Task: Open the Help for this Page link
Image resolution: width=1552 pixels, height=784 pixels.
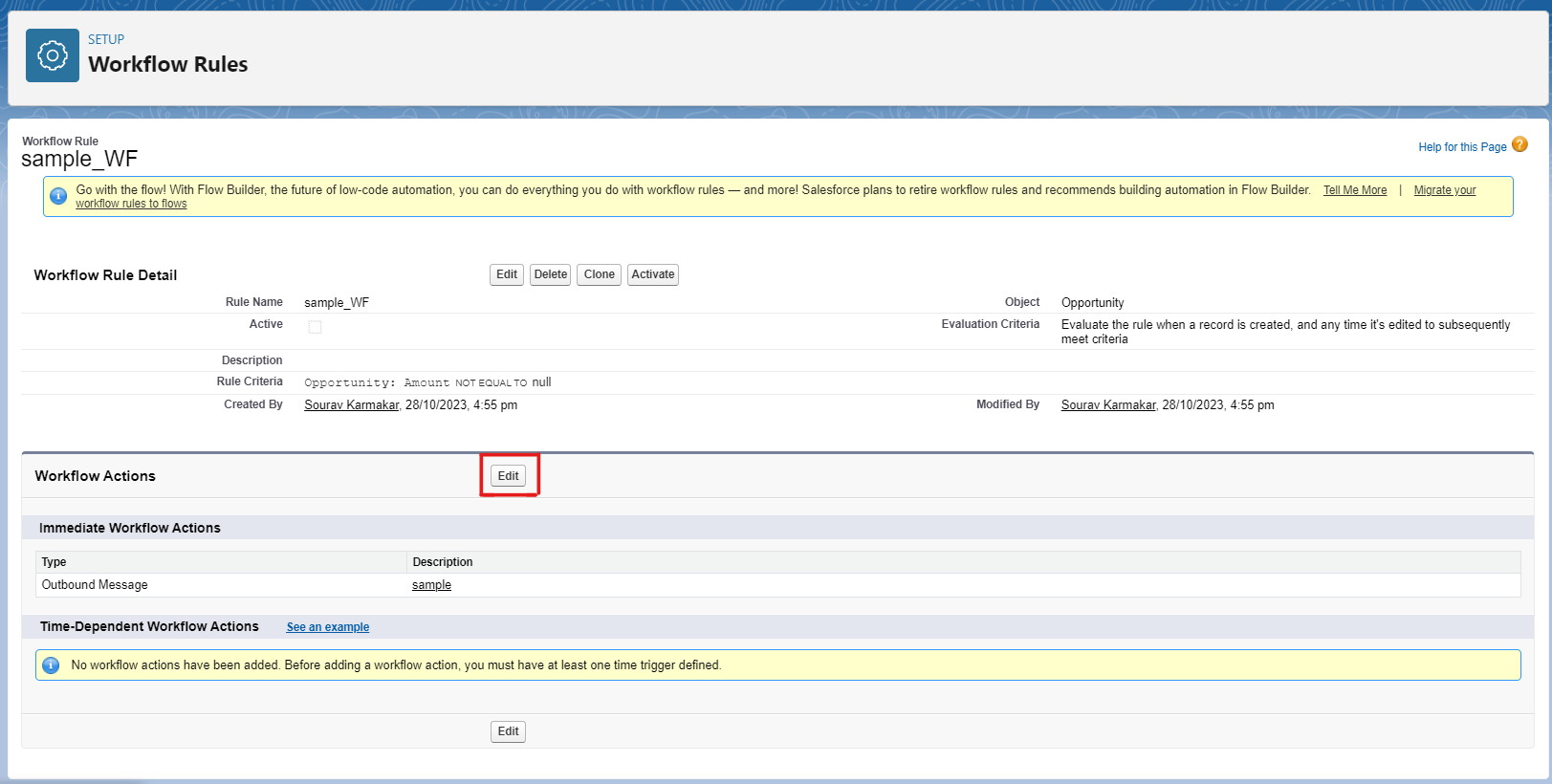Action: click(x=1461, y=147)
